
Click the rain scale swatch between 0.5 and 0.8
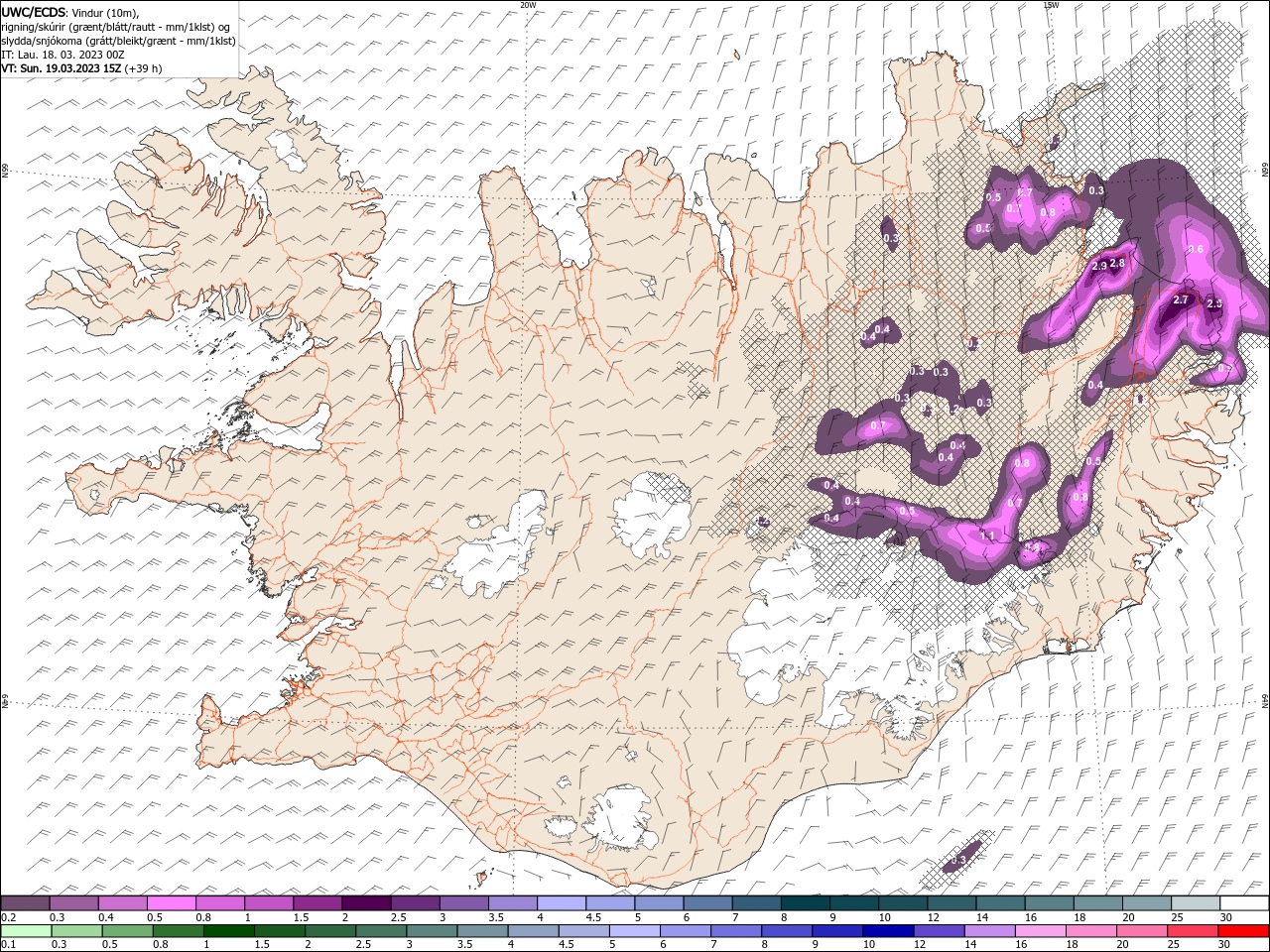pyautogui.click(x=127, y=931)
